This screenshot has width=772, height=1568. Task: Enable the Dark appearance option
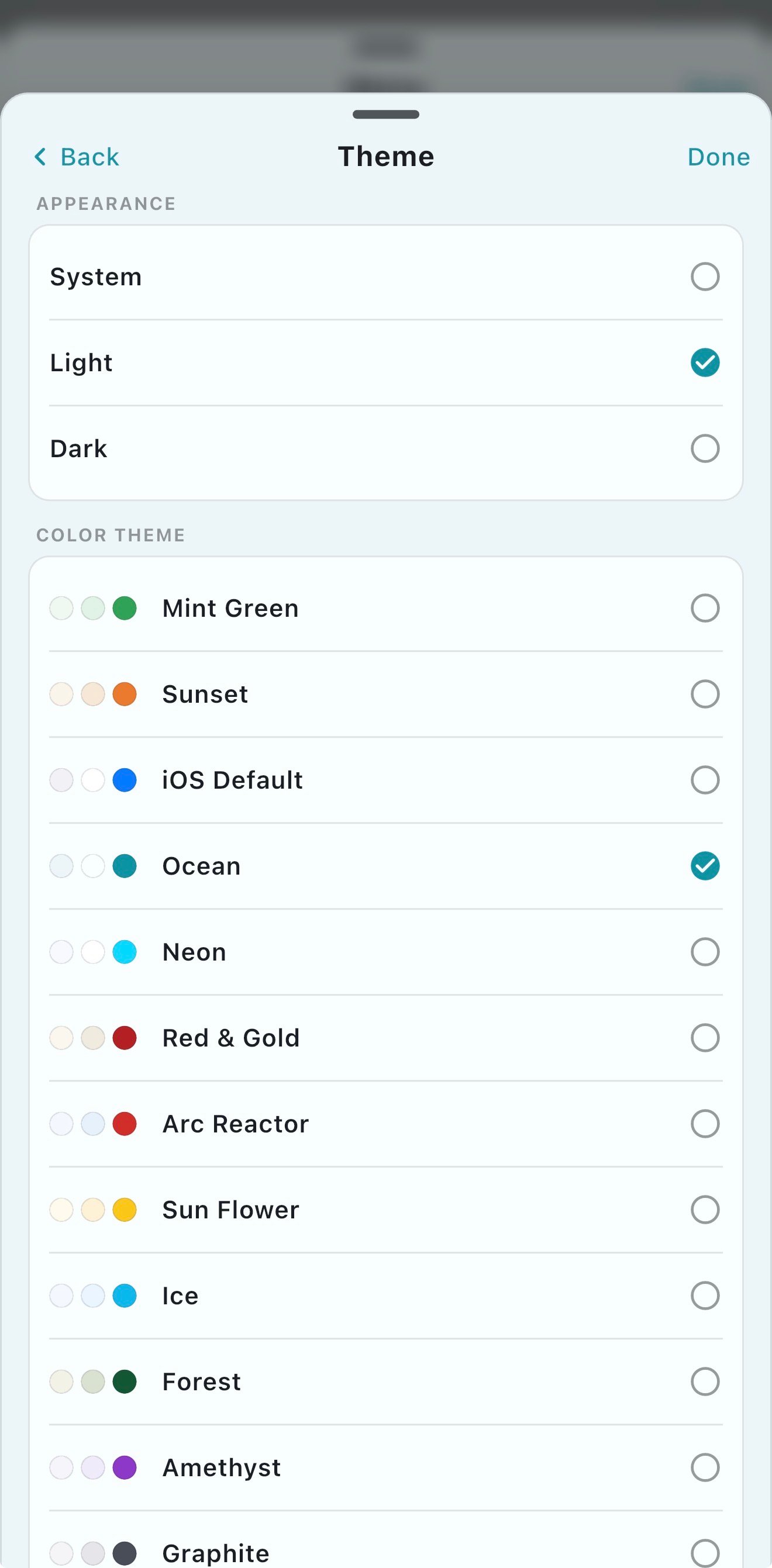704,448
